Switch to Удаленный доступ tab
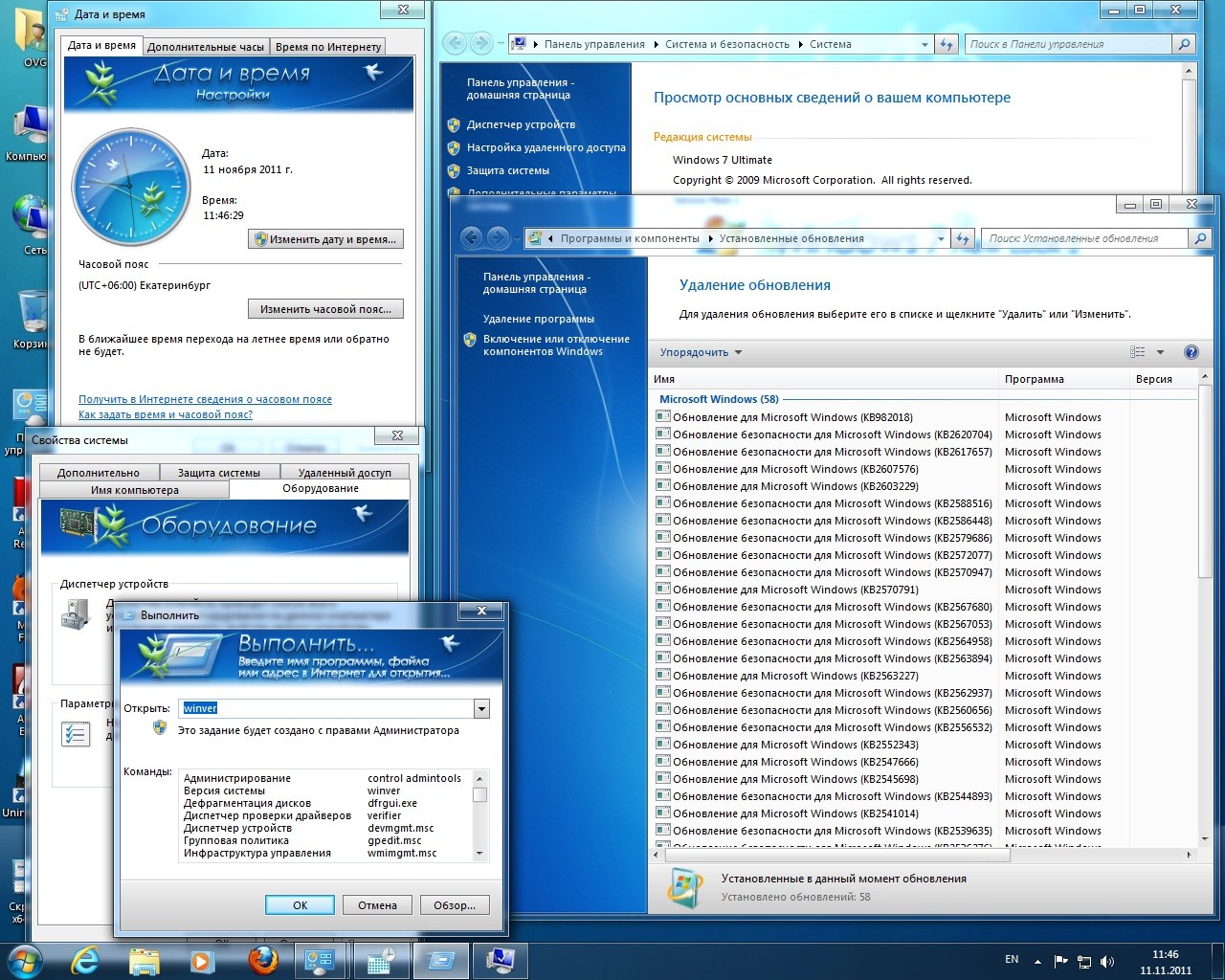Screen dimensions: 1225x980 345,473
